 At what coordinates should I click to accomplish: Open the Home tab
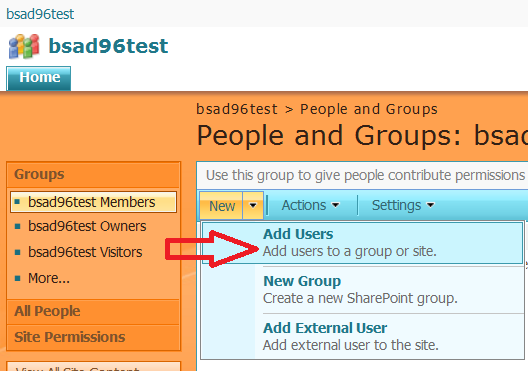39,78
